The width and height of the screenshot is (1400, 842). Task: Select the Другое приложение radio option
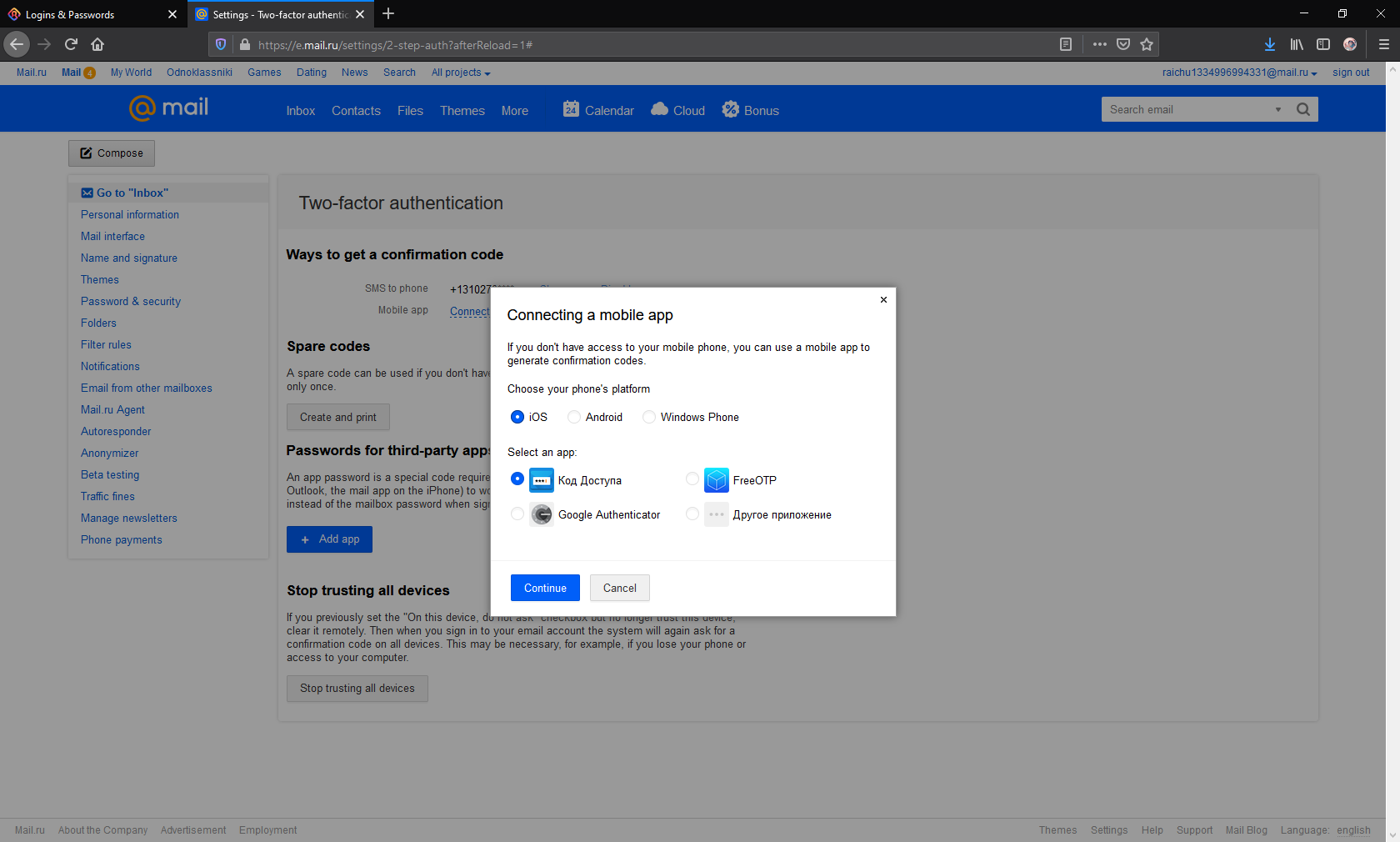coord(692,514)
